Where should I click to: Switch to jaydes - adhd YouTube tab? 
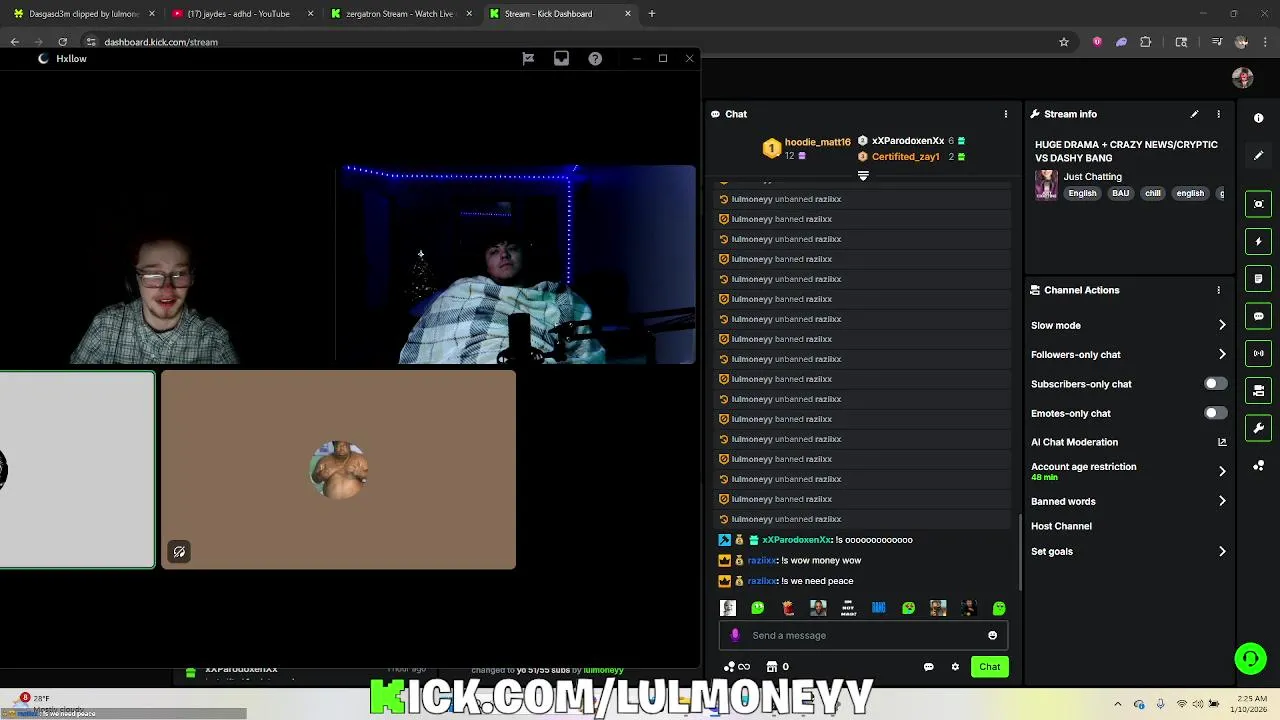[x=241, y=14]
